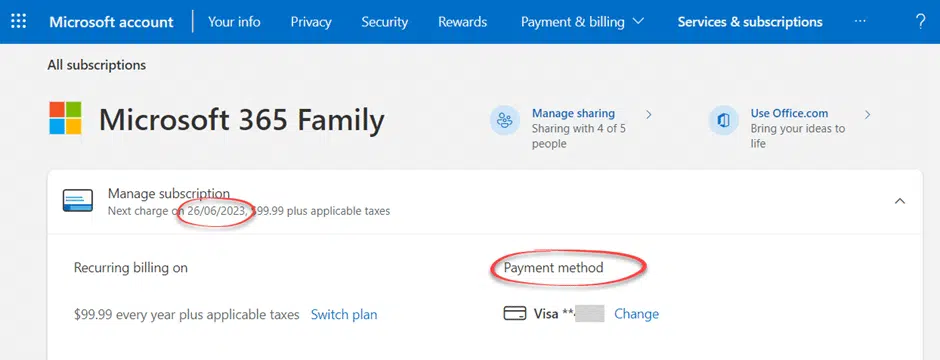The height and width of the screenshot is (360, 940).
Task: Click the Visa card number text
Action: tap(569, 313)
